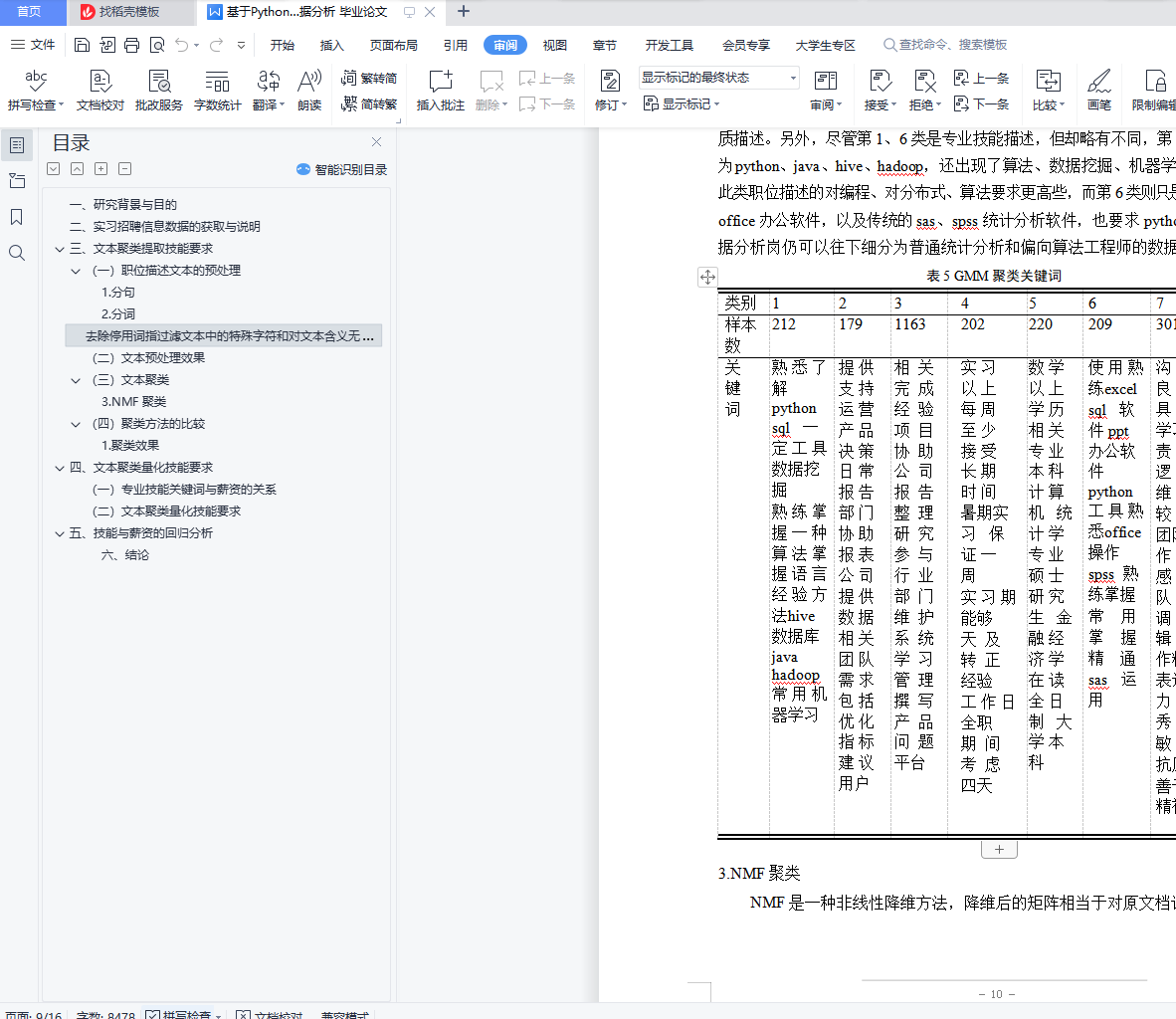
Task: Collapse the (三) 文本聚类 outline node
Action: coord(75,380)
